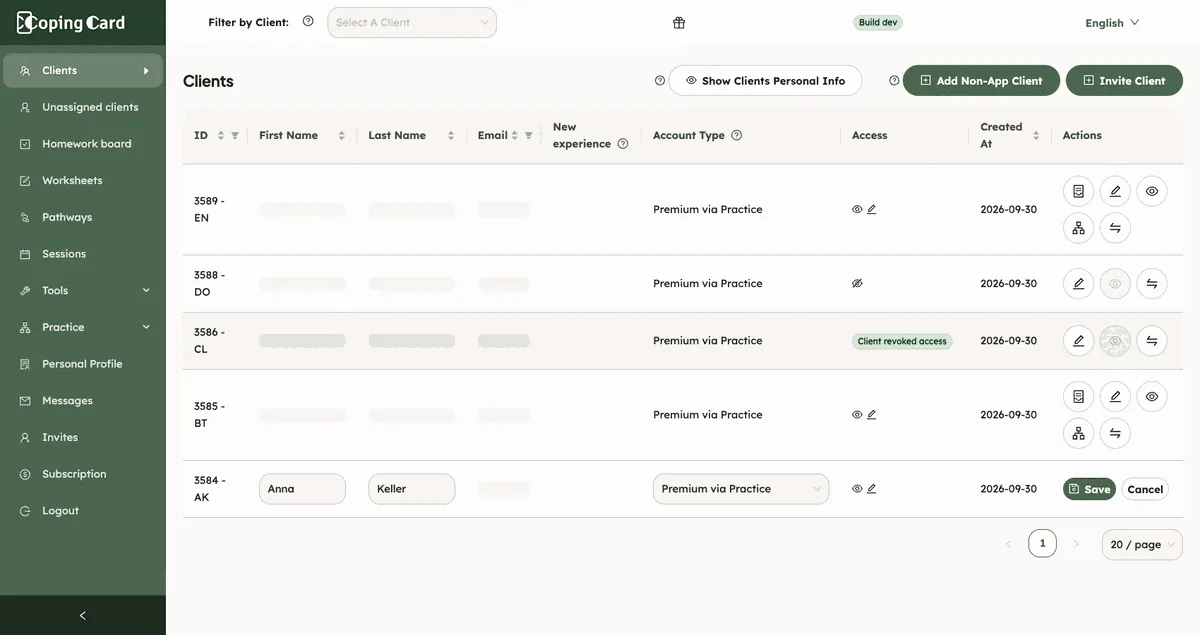Open the 20 / page size dropdown

1142,545
